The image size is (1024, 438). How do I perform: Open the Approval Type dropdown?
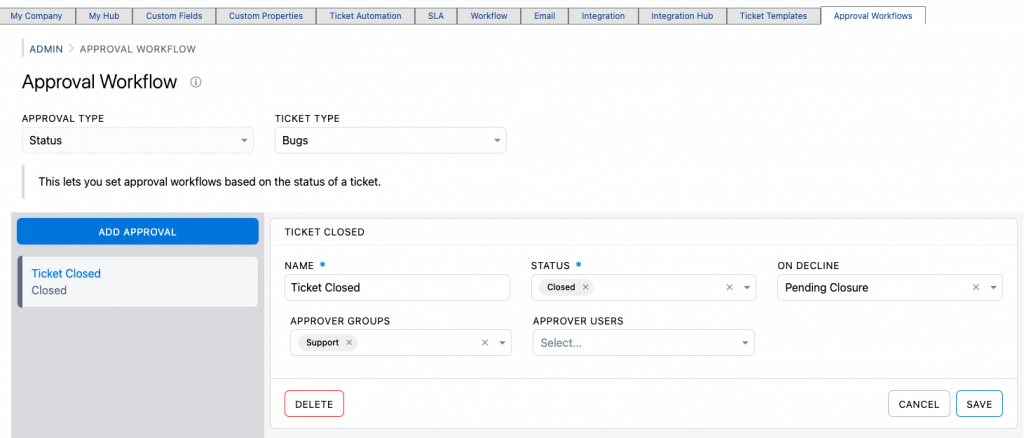pos(137,141)
